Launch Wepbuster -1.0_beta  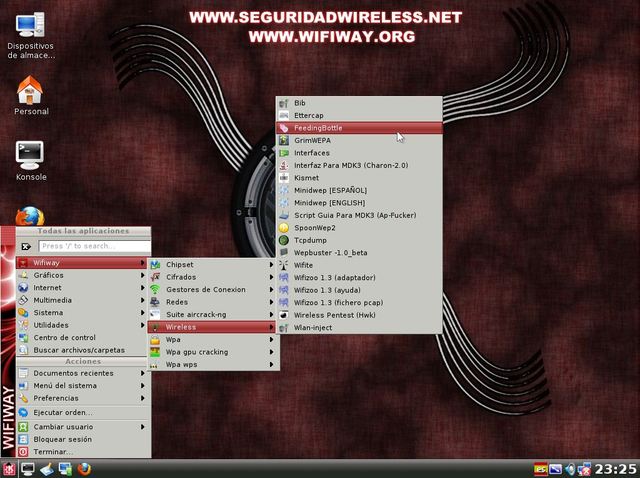[x=359, y=253]
